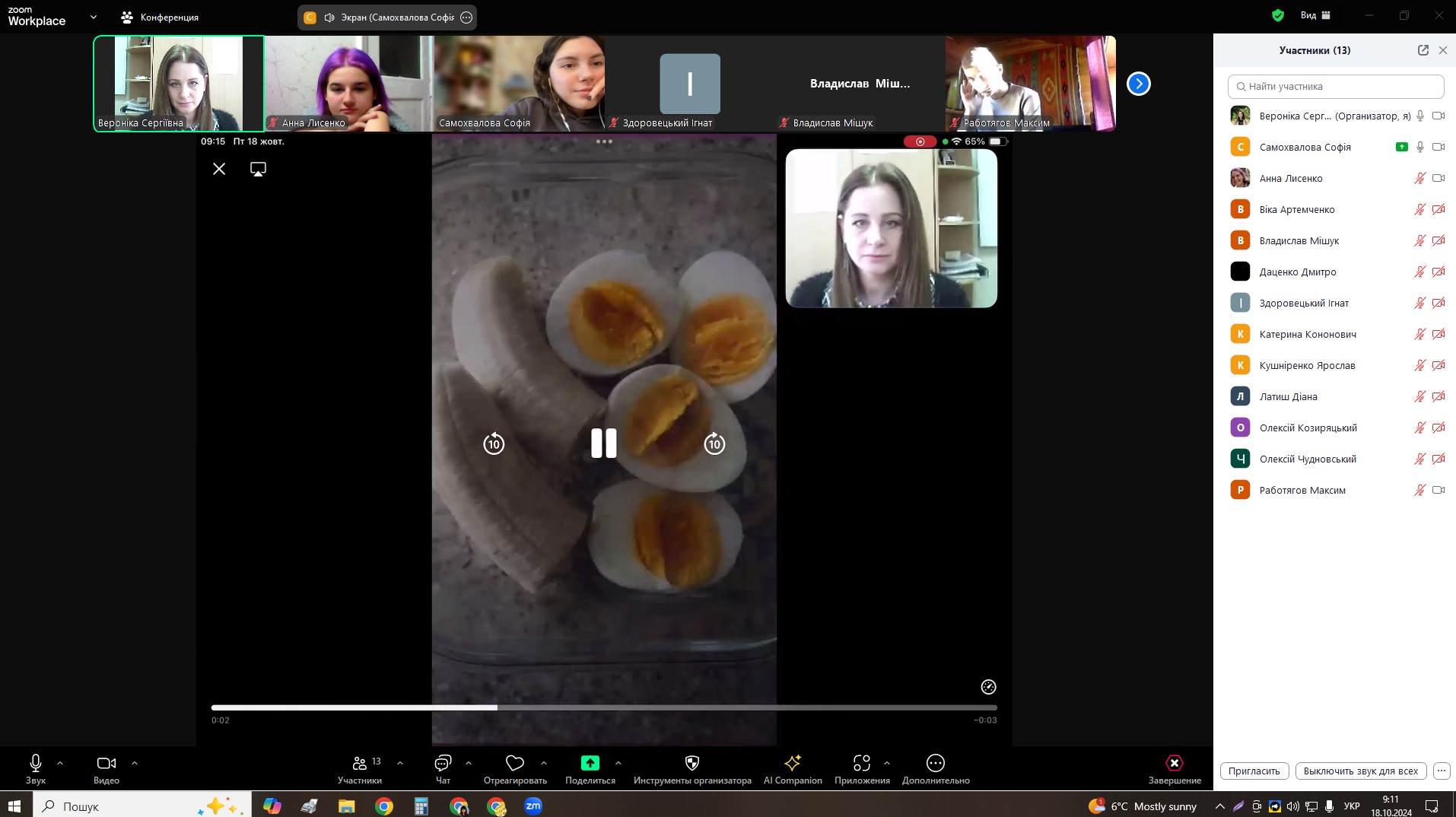Click the mute all participants button
The width and height of the screenshot is (1456, 817).
(1360, 771)
